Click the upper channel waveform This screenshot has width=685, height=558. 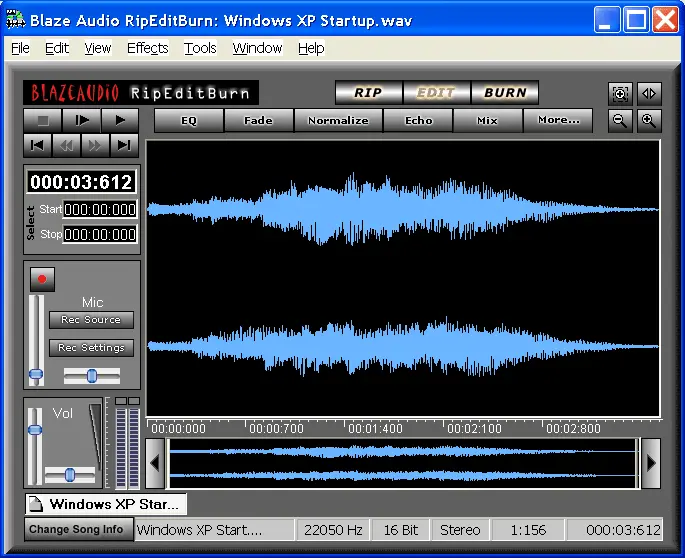[402, 209]
